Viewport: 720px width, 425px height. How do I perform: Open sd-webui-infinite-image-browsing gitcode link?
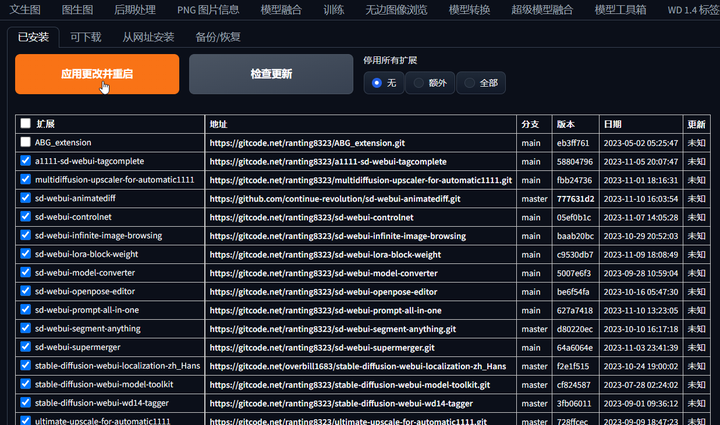(x=338, y=236)
